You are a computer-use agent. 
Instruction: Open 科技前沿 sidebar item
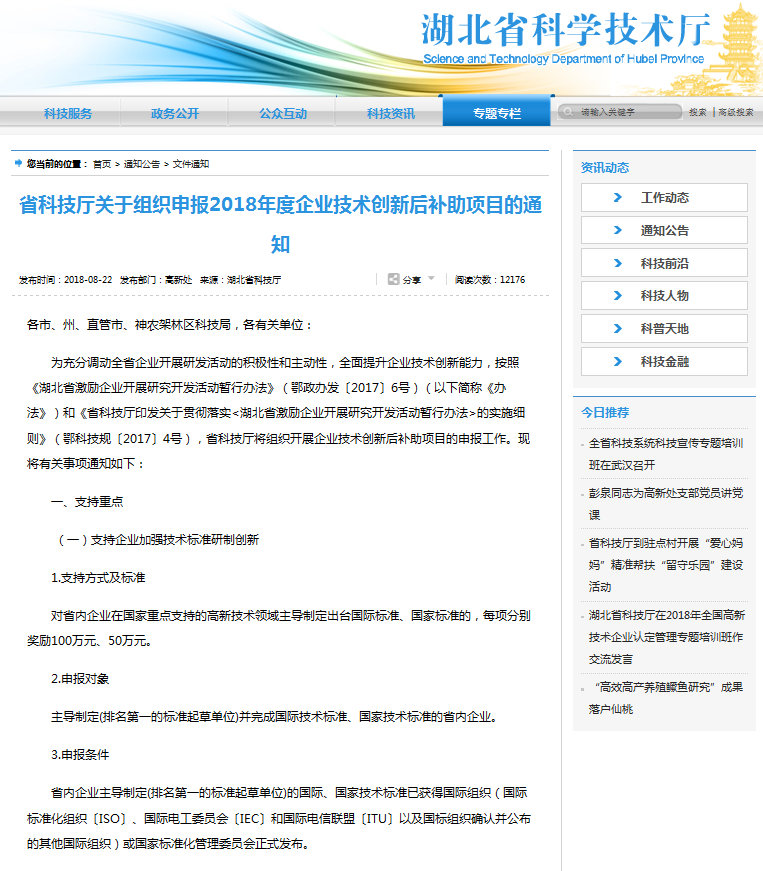(x=664, y=263)
